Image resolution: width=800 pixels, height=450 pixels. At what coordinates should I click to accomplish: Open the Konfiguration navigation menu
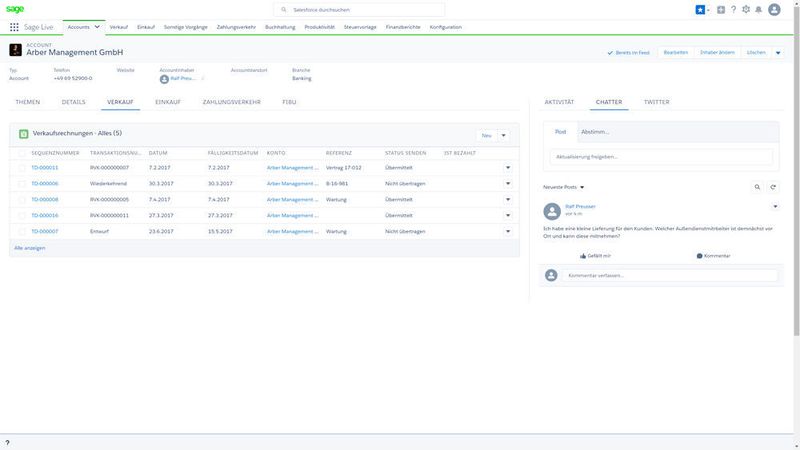[445, 27]
